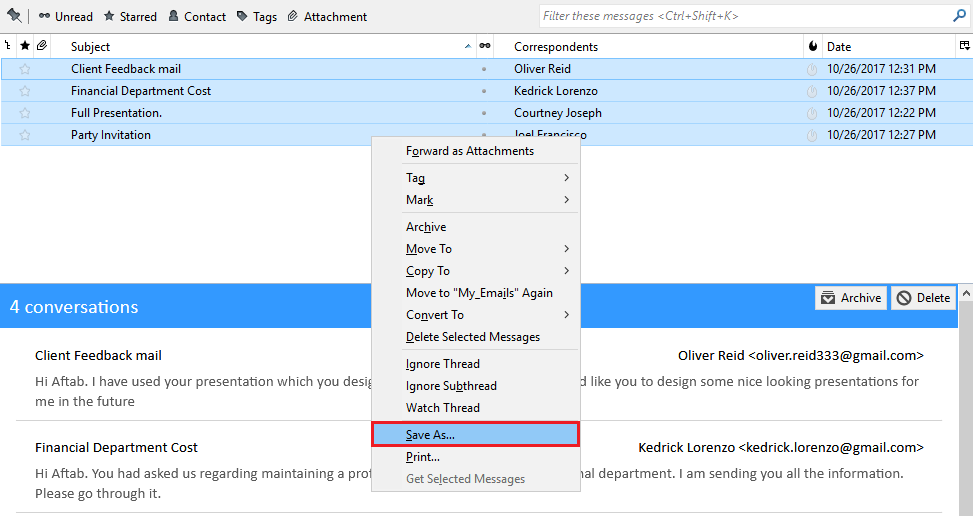This screenshot has height=516, width=973.
Task: Toggle the Starred quick filter
Action: (x=130, y=16)
